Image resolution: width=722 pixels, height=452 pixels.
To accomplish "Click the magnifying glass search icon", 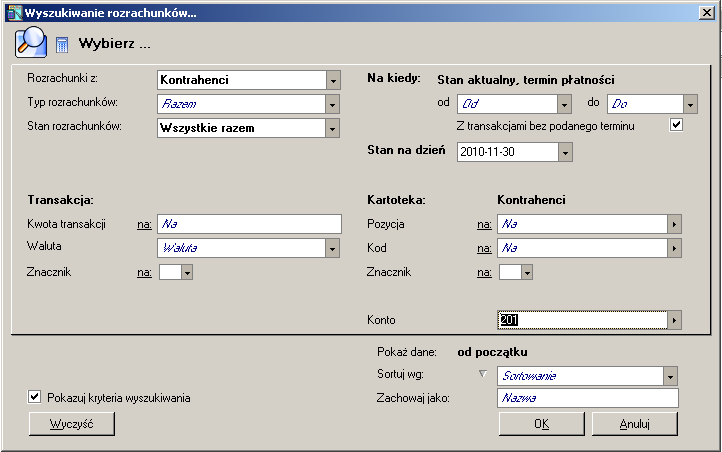I will point(32,43).
